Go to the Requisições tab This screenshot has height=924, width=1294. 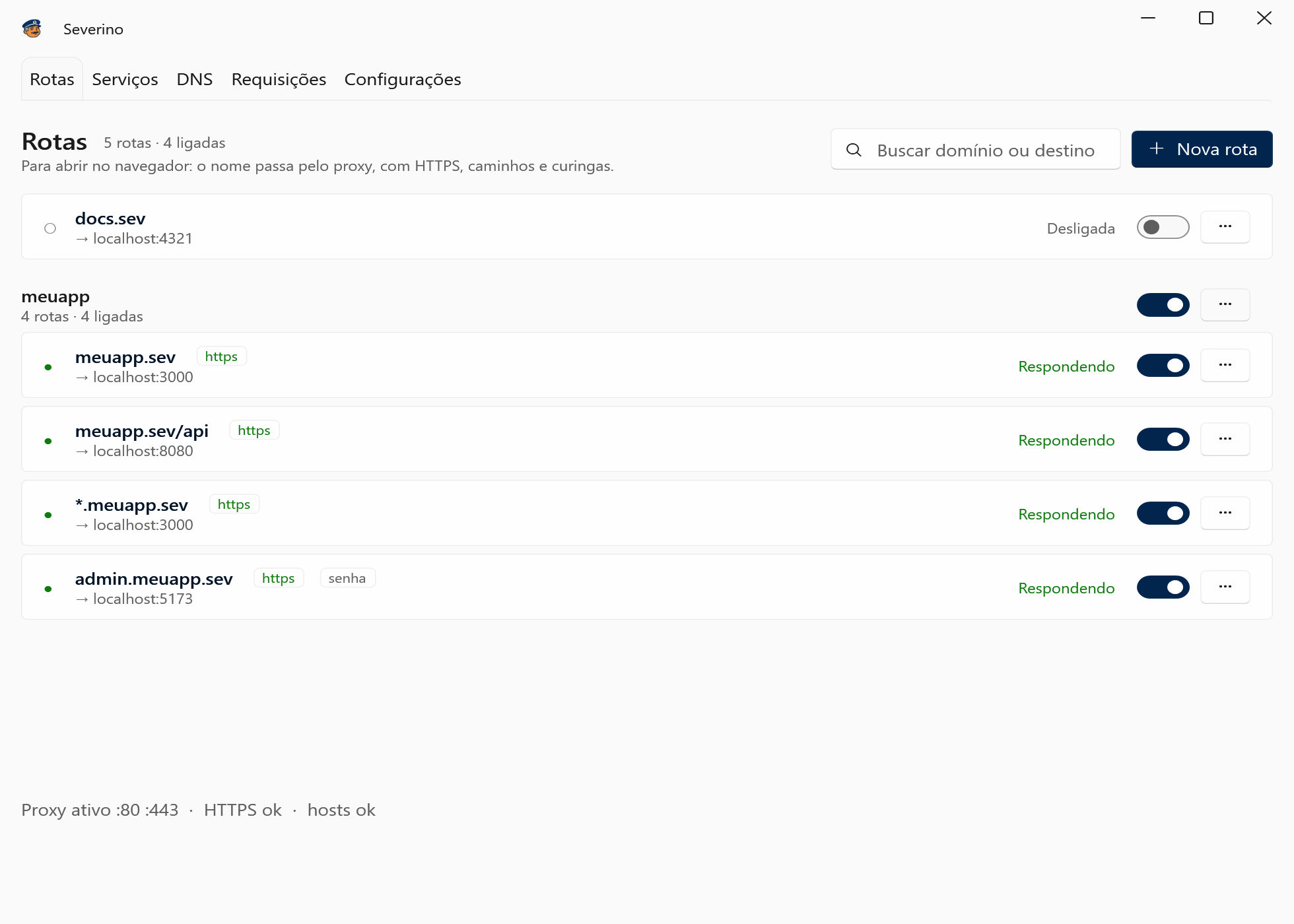(279, 79)
